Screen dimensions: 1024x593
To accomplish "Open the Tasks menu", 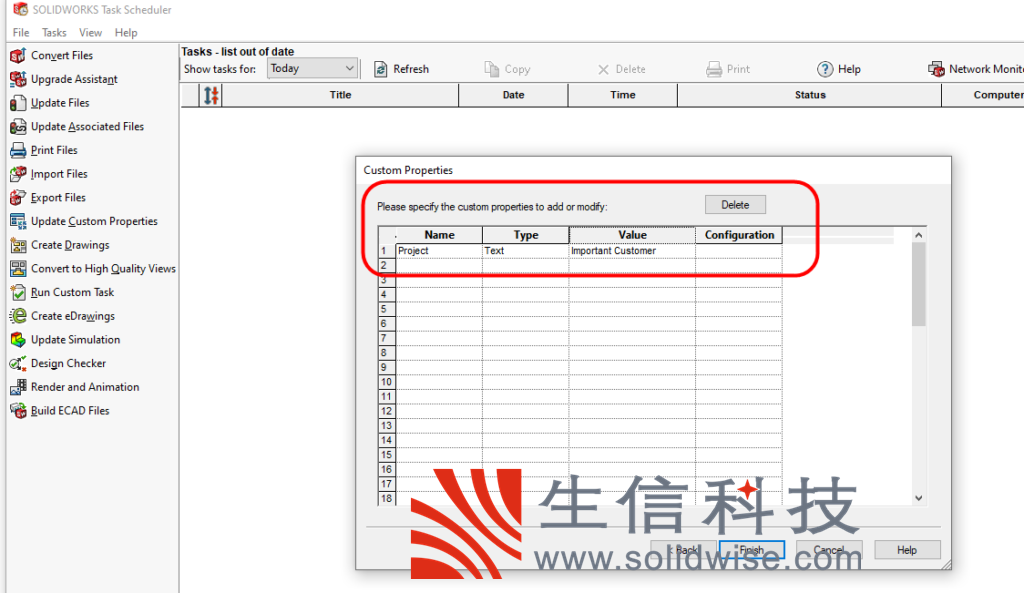I will click(54, 33).
